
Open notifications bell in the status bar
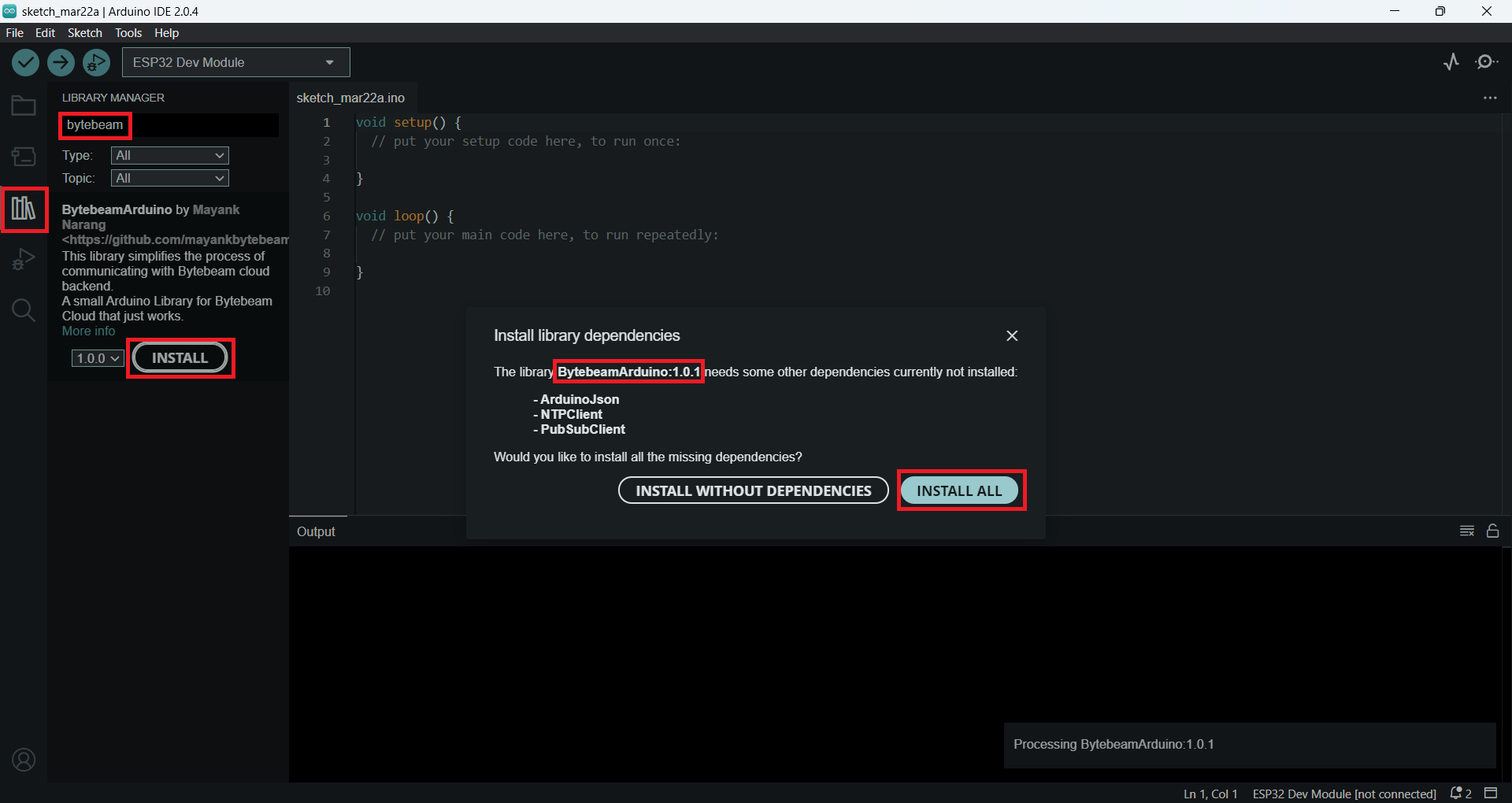point(1461,794)
